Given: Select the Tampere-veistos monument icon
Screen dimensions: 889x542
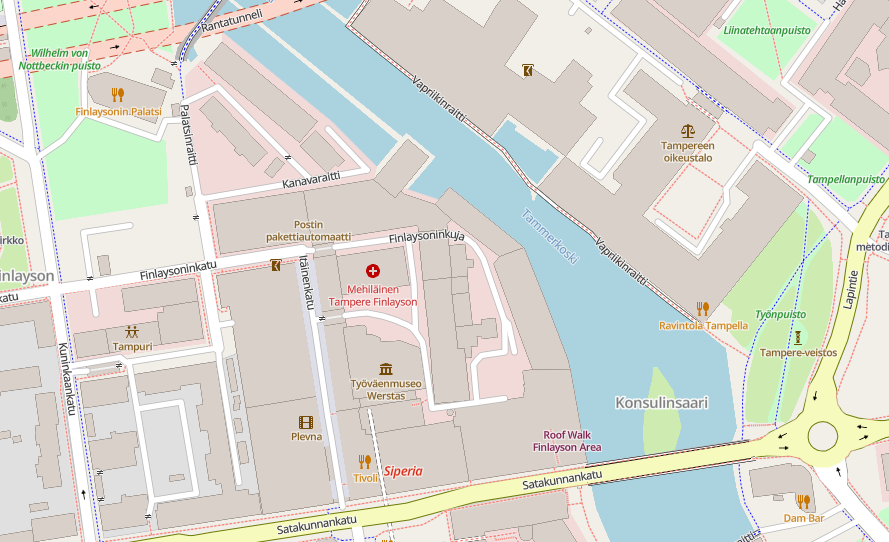Looking at the screenshot, I should [x=798, y=338].
